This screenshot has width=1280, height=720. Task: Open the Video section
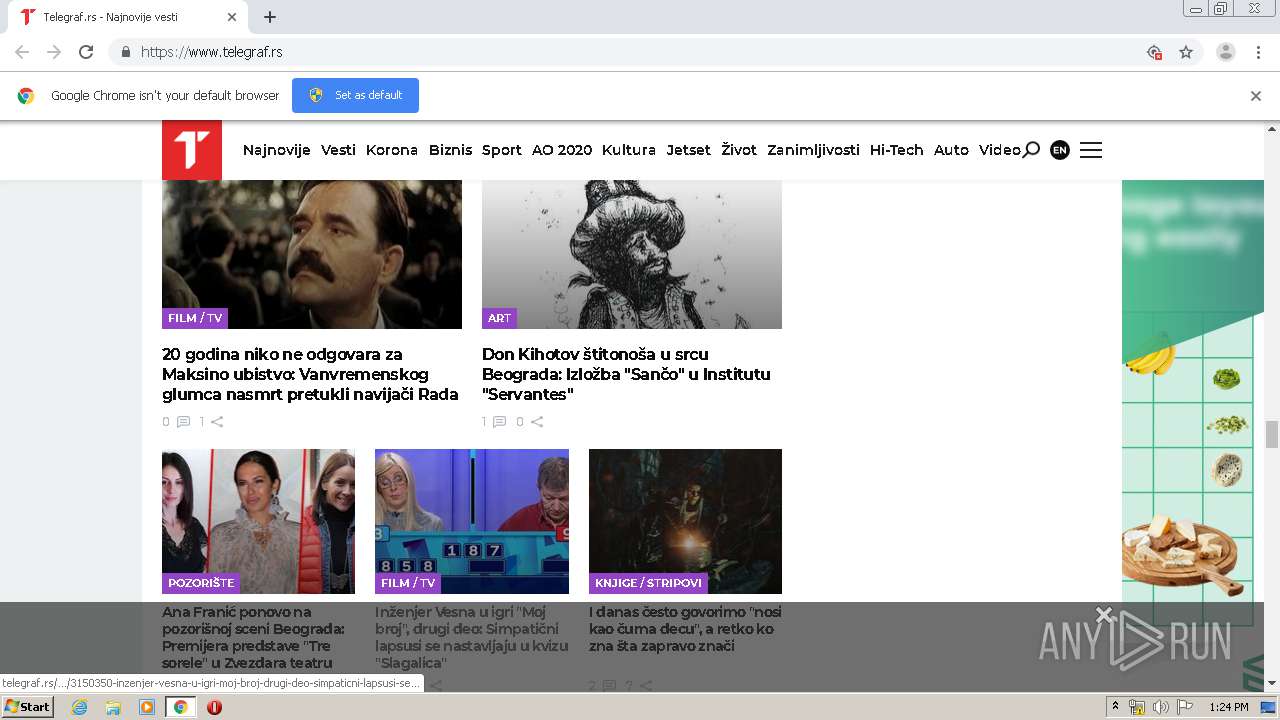(1000, 150)
